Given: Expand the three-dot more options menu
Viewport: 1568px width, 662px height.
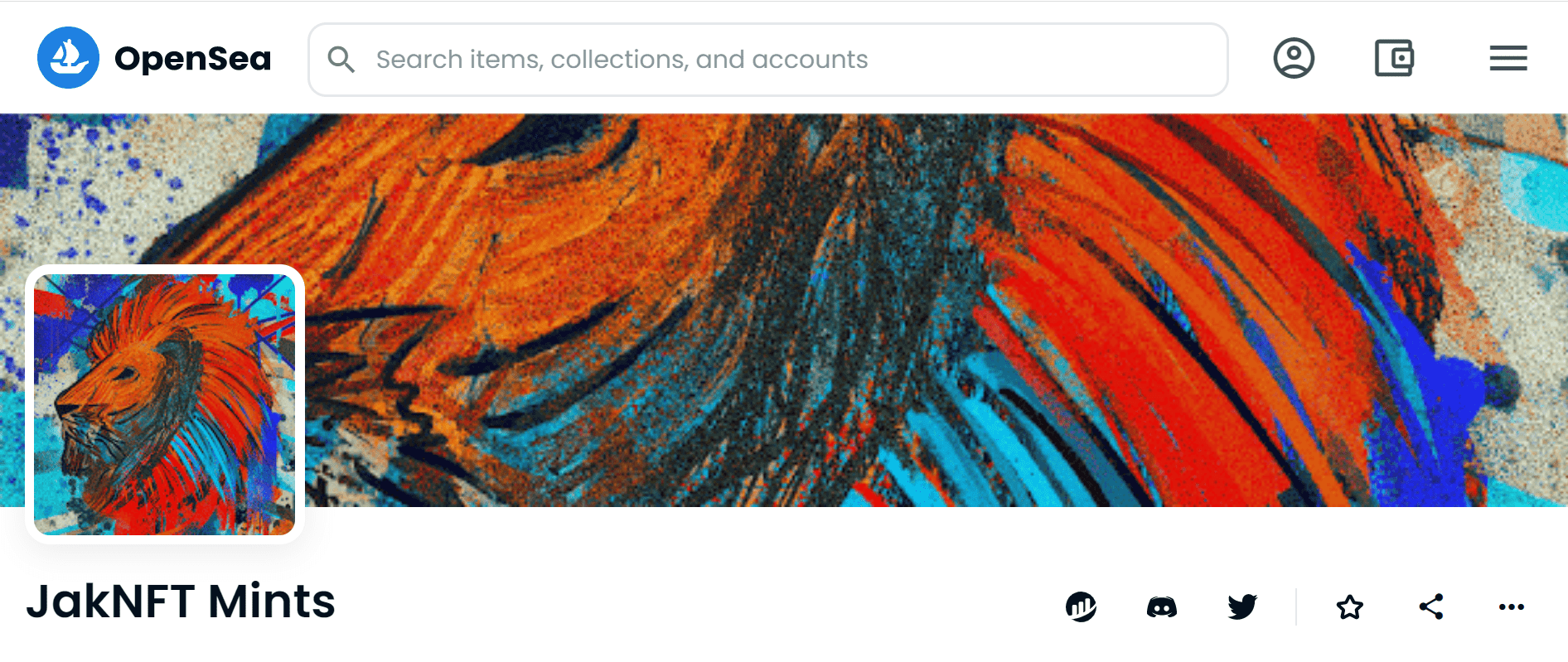Looking at the screenshot, I should pyautogui.click(x=1512, y=607).
